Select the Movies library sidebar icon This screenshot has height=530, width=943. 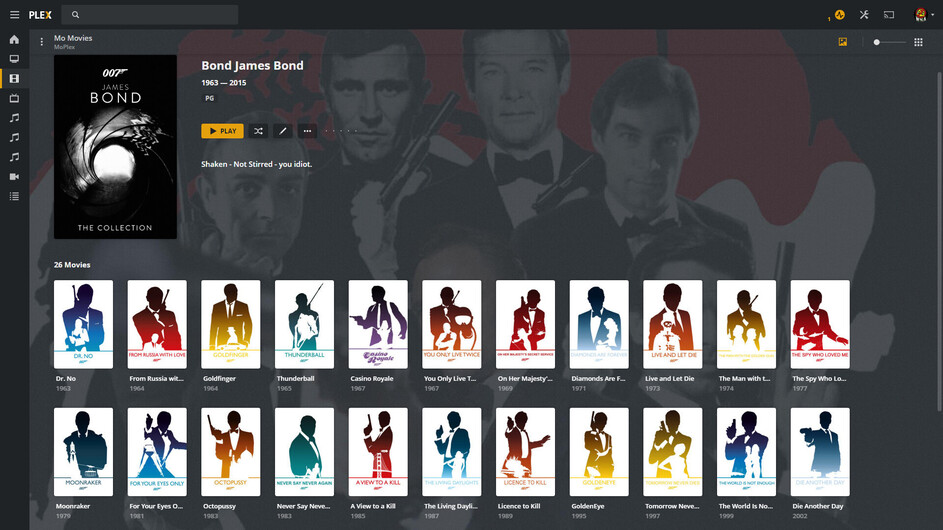click(14, 79)
